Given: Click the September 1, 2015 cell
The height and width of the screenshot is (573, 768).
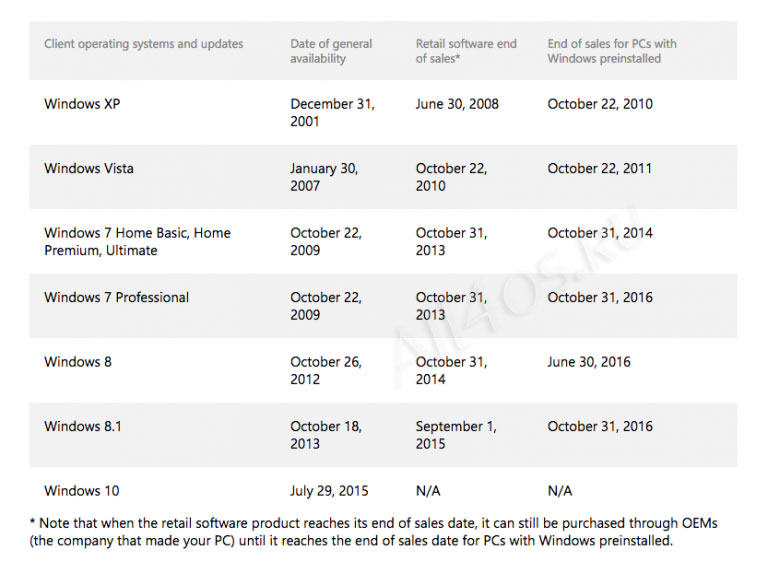Looking at the screenshot, I should [x=456, y=435].
